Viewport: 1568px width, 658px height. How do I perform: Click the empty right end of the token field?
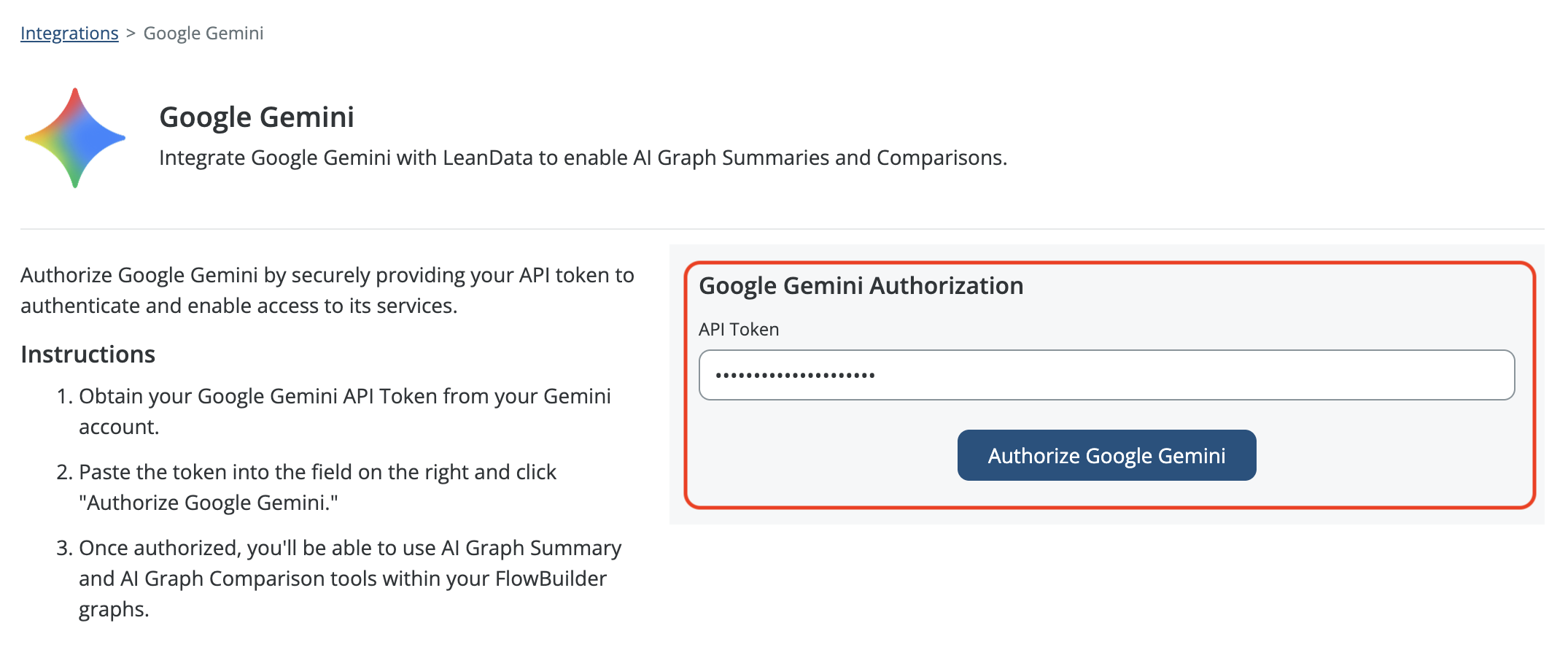point(1386,375)
